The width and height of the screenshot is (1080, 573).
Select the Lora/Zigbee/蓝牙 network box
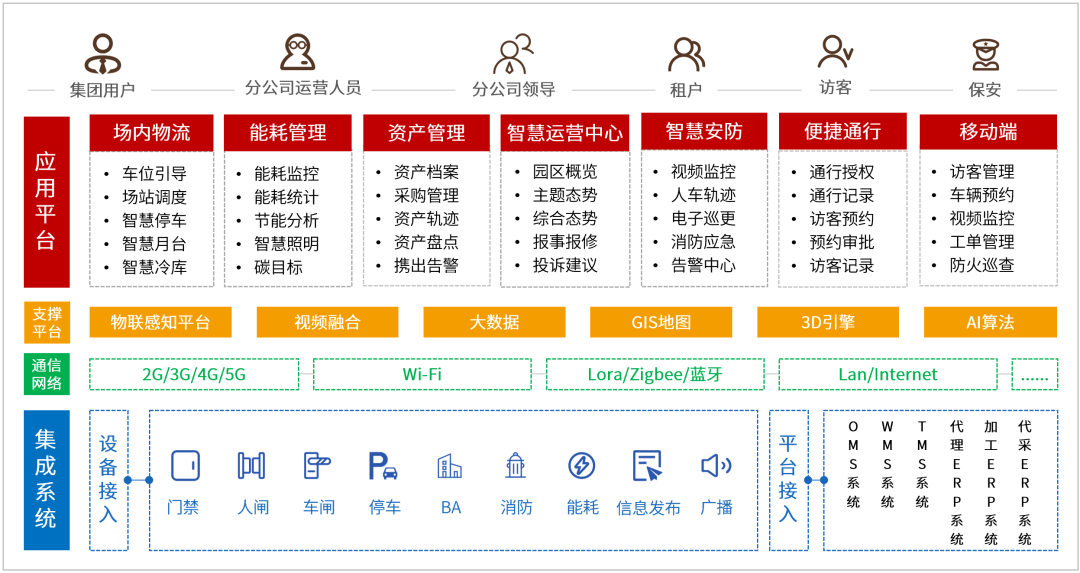[655, 375]
